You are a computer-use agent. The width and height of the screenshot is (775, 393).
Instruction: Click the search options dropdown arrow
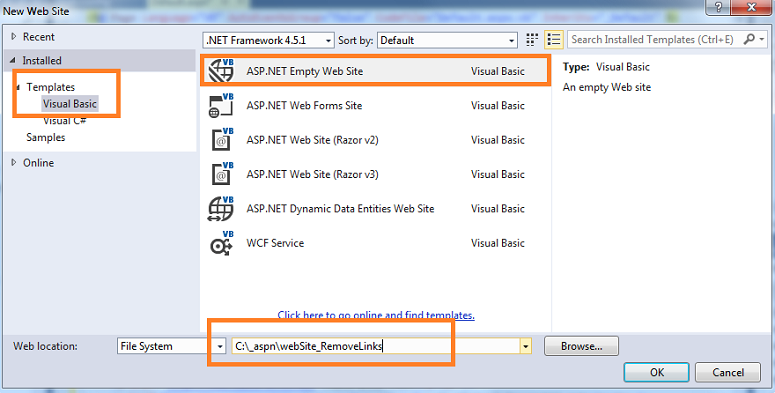(x=762, y=39)
